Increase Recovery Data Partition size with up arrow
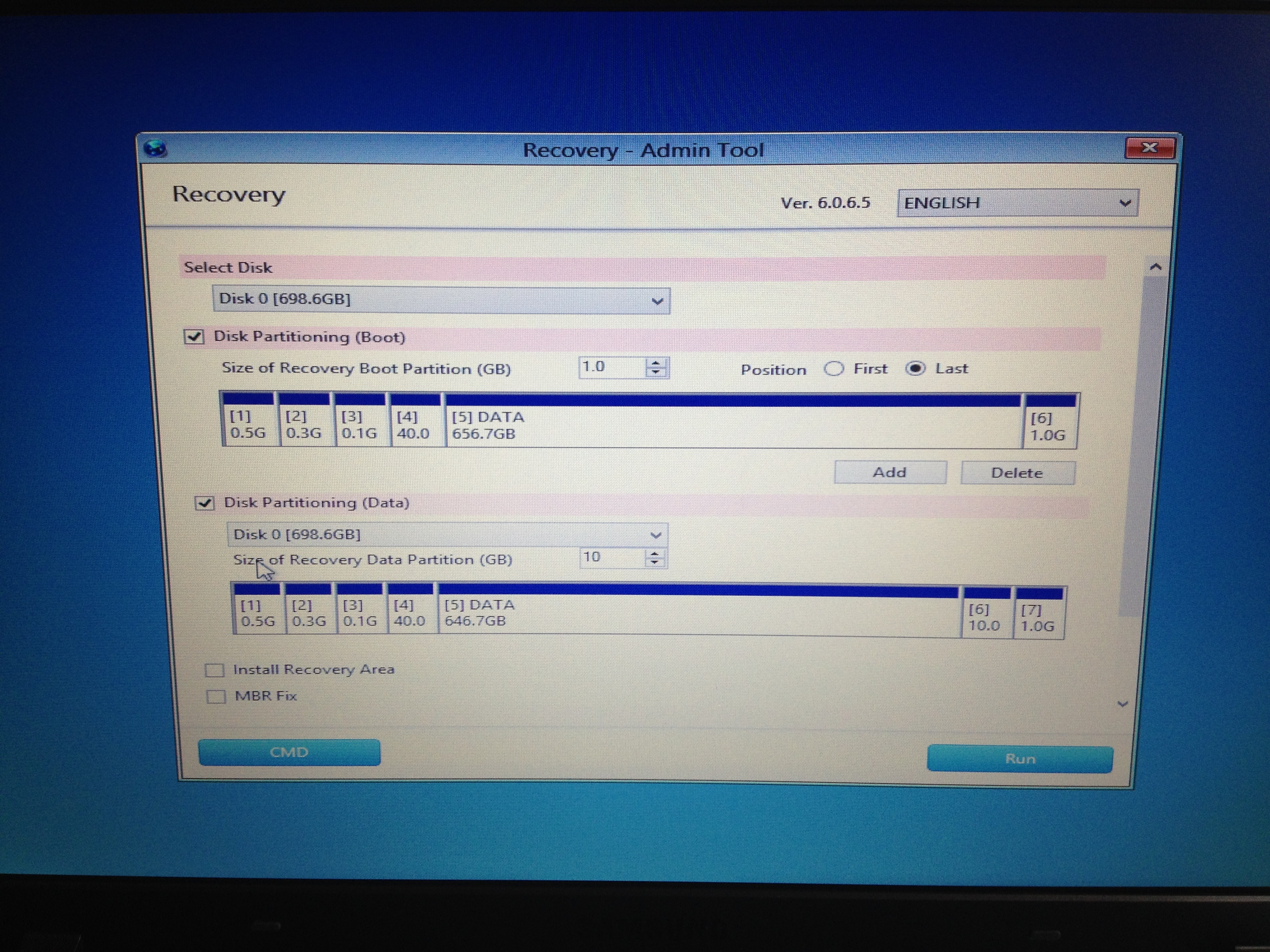The height and width of the screenshot is (952, 1270). pyautogui.click(x=655, y=553)
